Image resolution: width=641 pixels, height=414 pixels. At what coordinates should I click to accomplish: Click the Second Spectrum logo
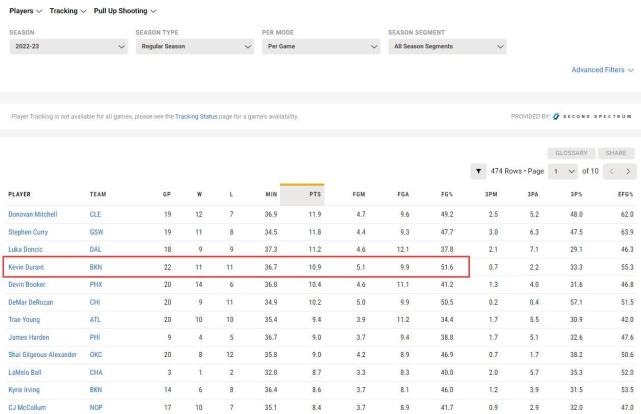[x=592, y=116]
